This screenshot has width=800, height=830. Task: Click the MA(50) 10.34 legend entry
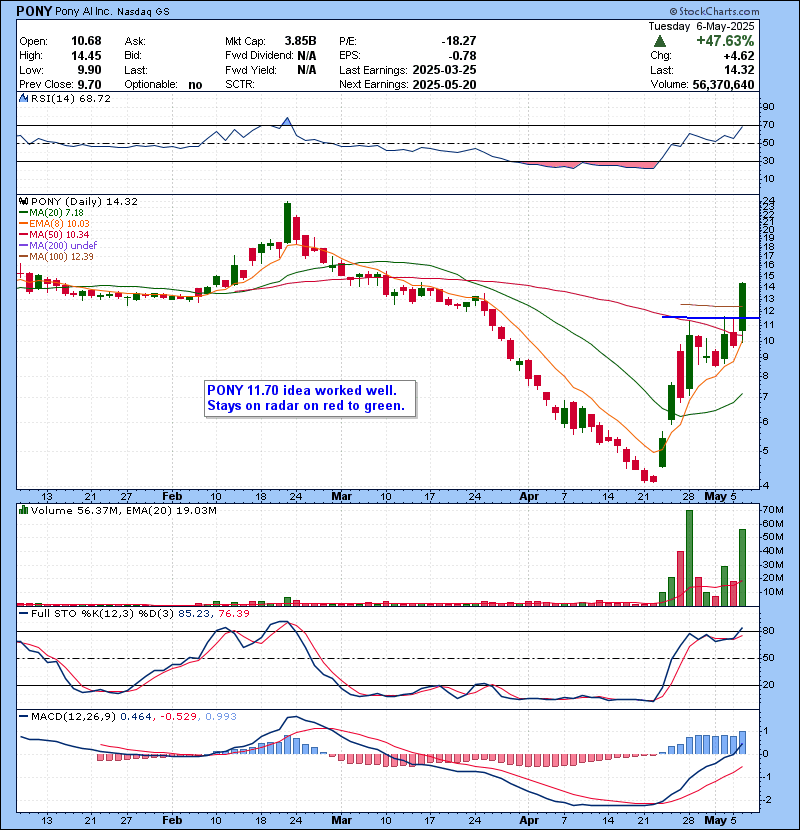54,234
